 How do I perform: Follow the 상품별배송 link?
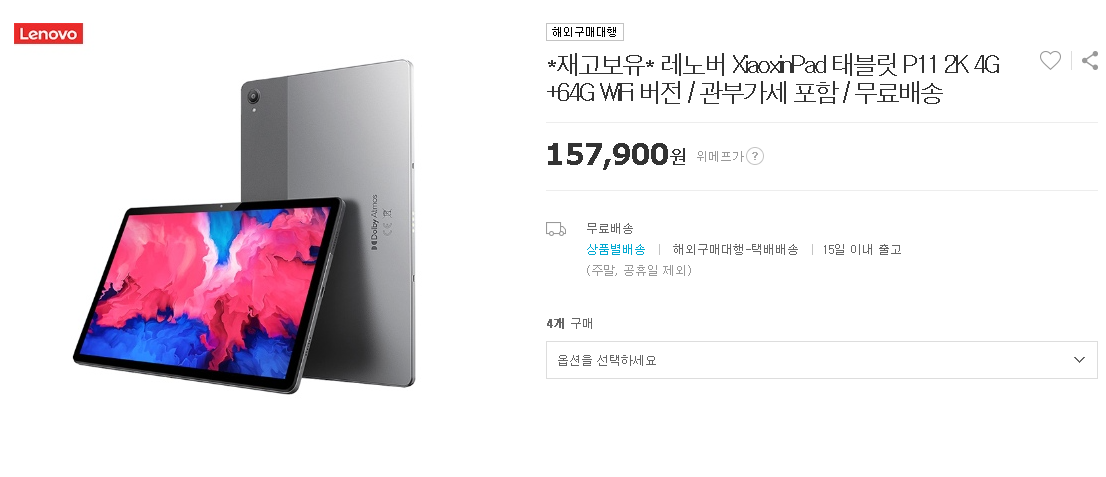(x=616, y=249)
